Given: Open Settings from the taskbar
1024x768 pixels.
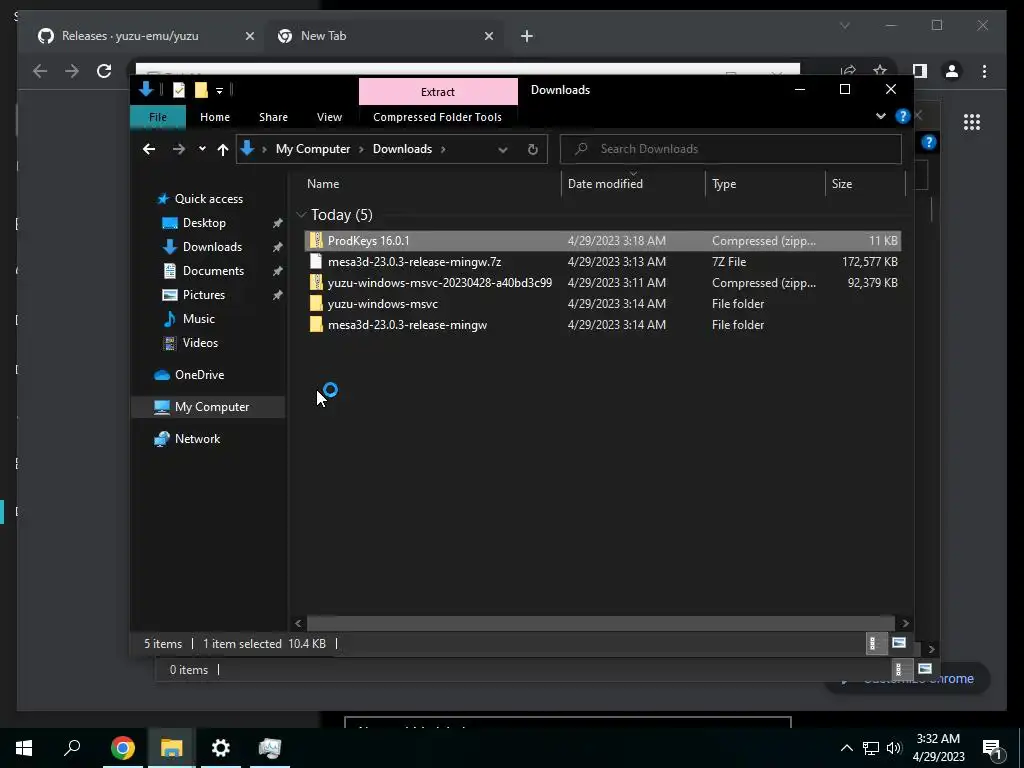Looking at the screenshot, I should click(220, 748).
